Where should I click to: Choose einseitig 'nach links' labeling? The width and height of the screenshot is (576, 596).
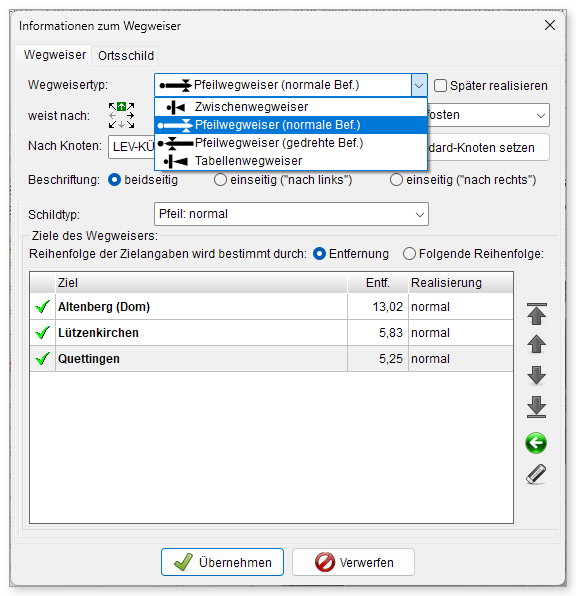tap(220, 179)
